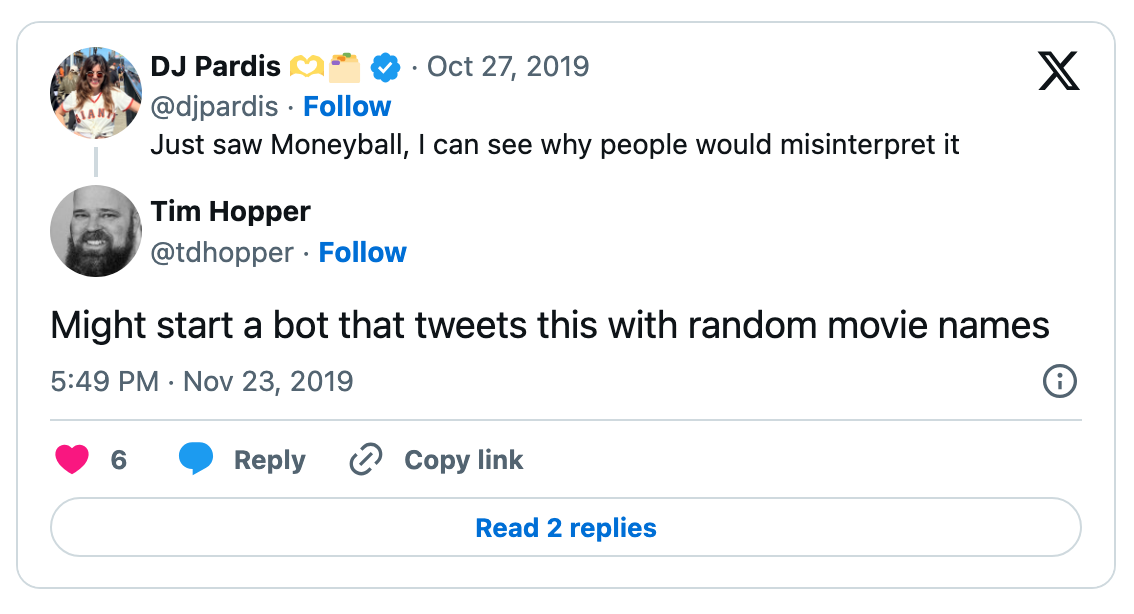The height and width of the screenshot is (614, 1134).
Task: Click the X logo icon
Action: (x=1059, y=71)
